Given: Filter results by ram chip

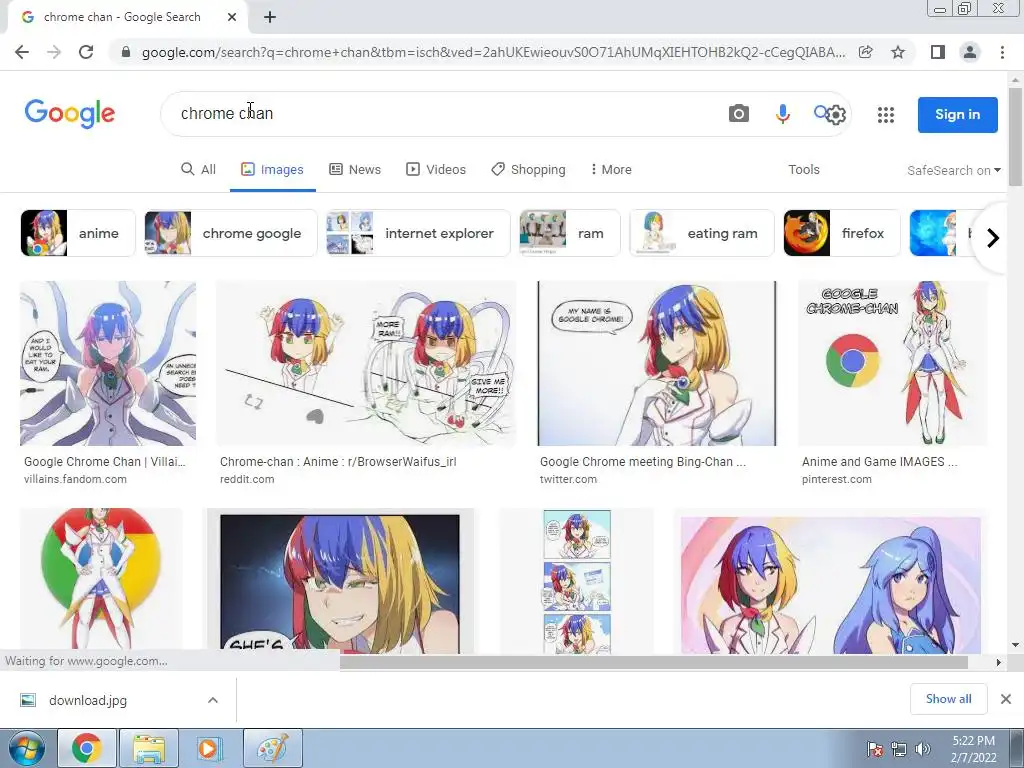Looking at the screenshot, I should (x=569, y=233).
